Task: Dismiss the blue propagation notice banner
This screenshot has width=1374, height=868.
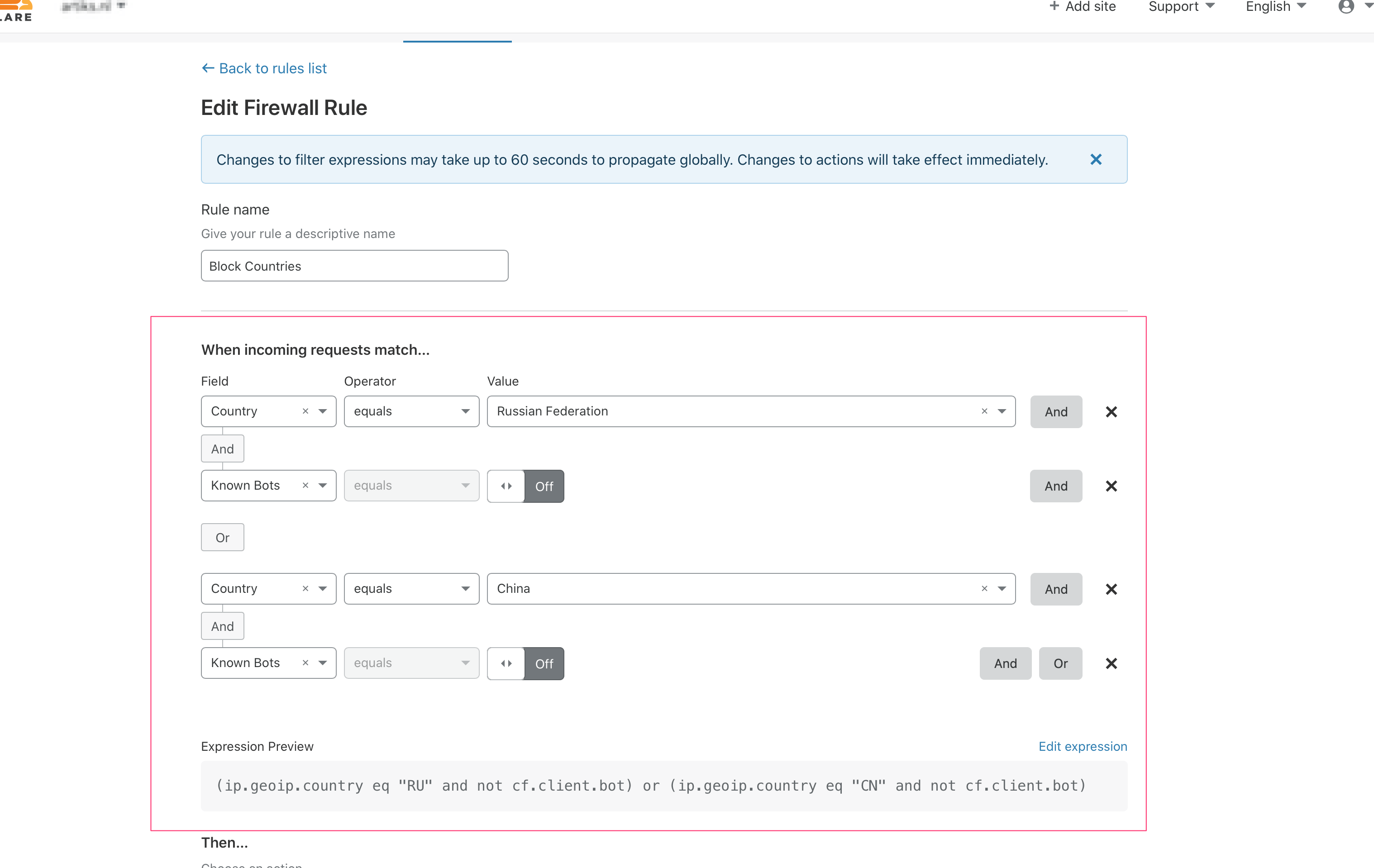Action: 1096,159
